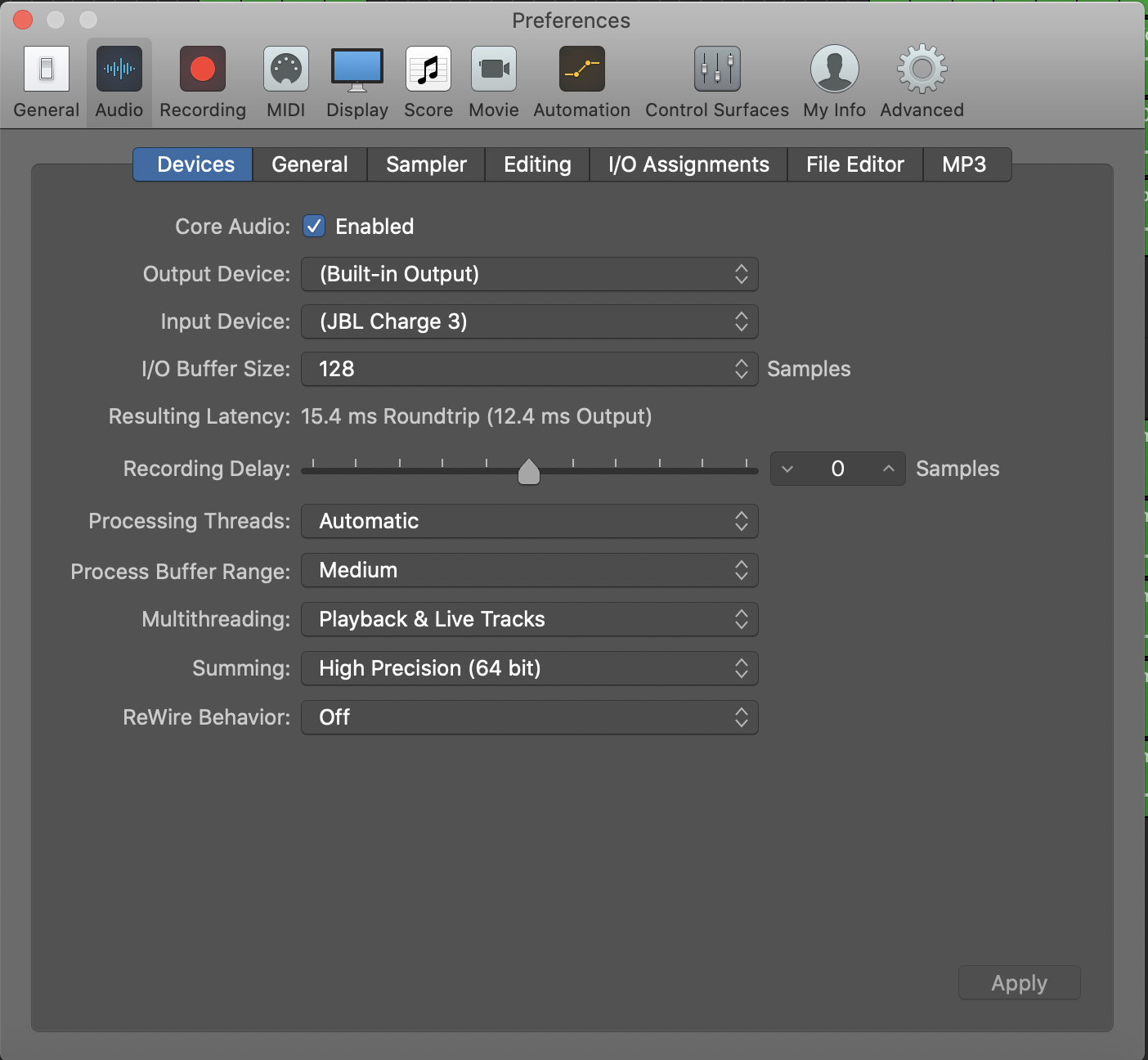Open the Processing Threads dropdown
This screenshot has height=1060, width=1148.
[530, 521]
